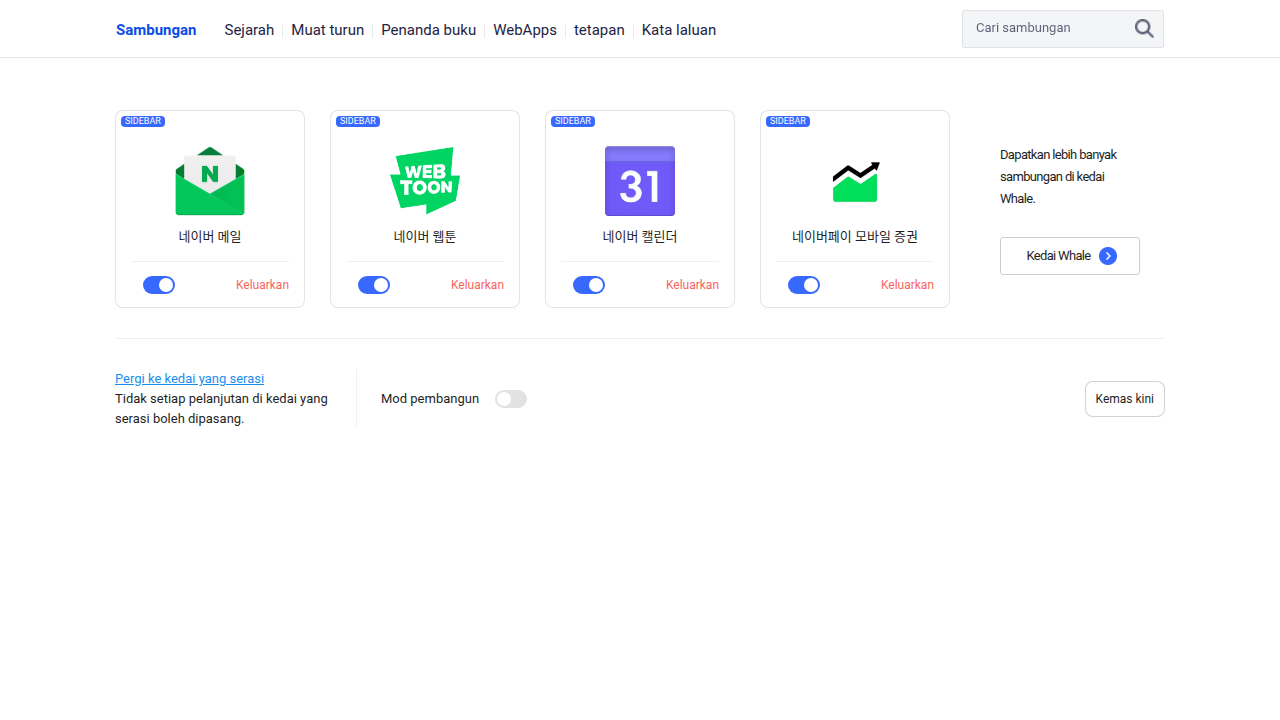Image resolution: width=1280 pixels, height=720 pixels.
Task: Click the Tidak setiap pelanjutan description text
Action: pos(221,409)
